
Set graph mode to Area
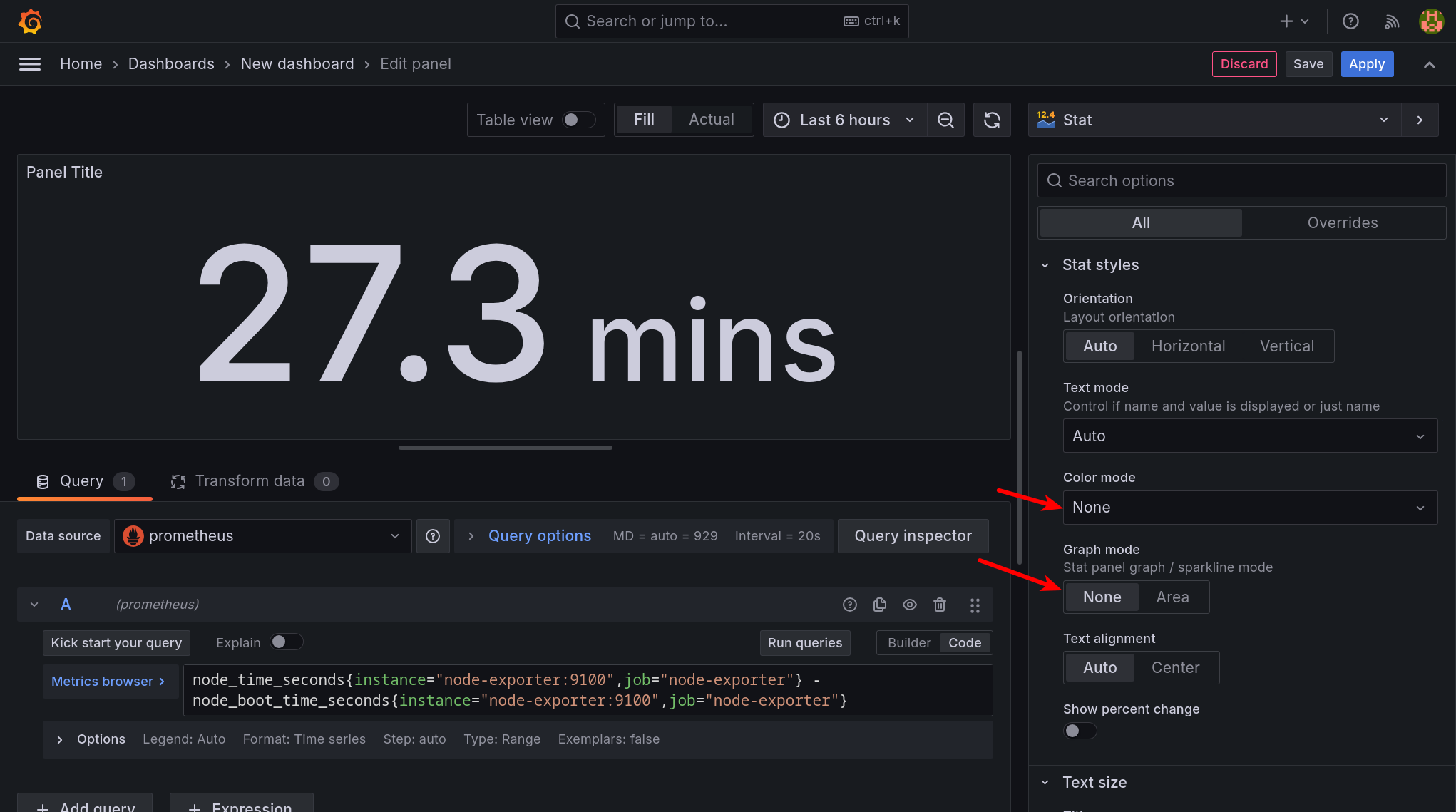[x=1172, y=597]
